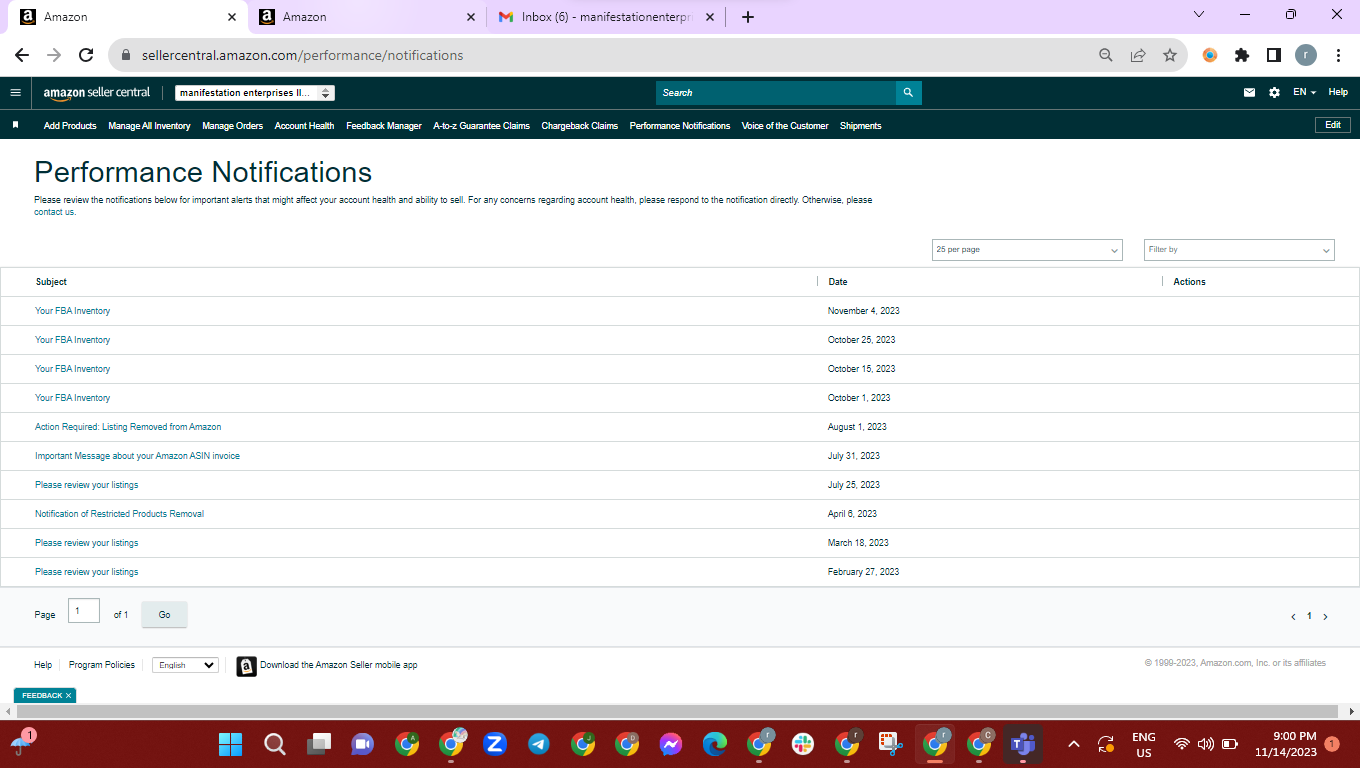The image size is (1360, 768).
Task: Click the Amazon Seller Central logo
Action: (97, 92)
